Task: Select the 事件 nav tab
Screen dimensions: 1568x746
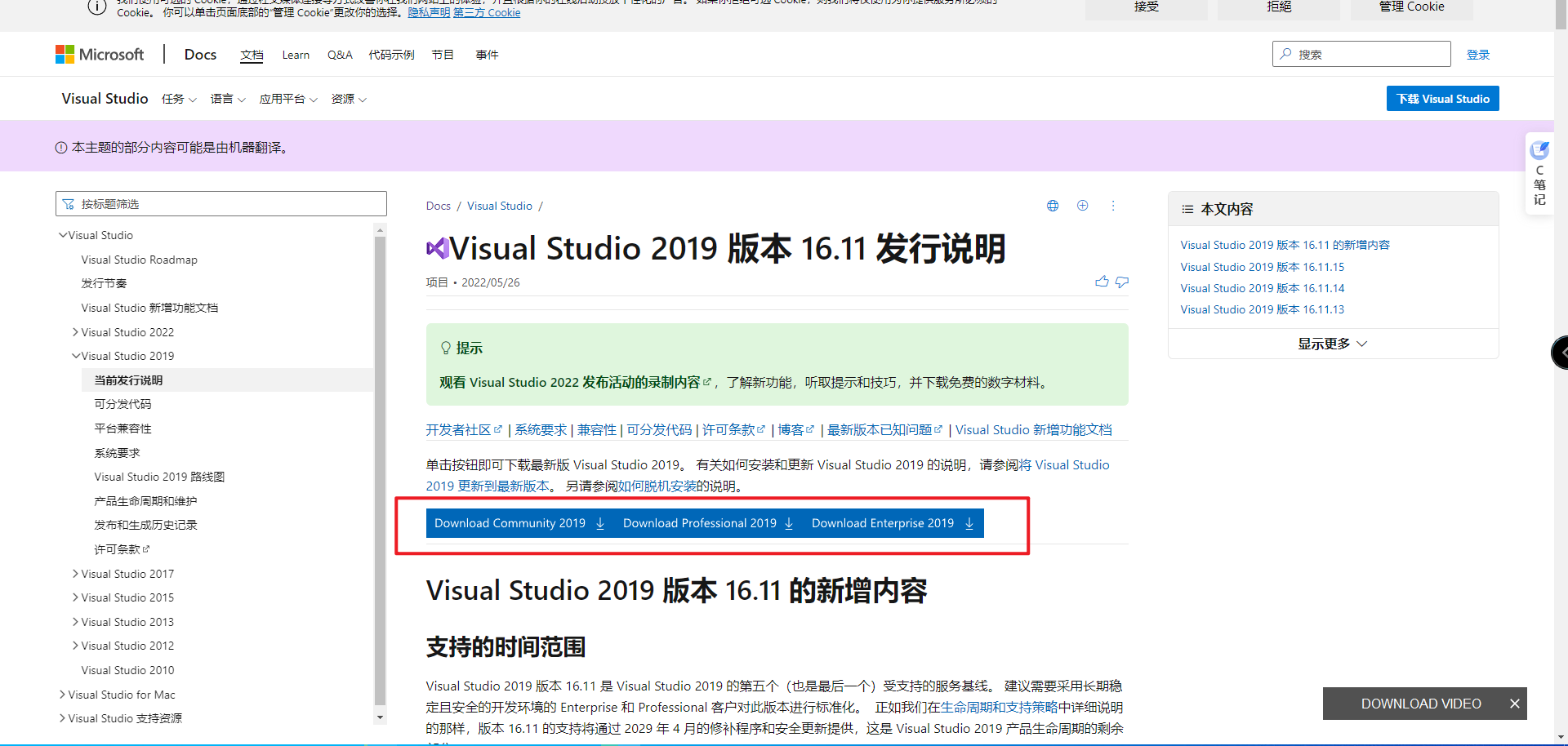Action: [x=487, y=55]
